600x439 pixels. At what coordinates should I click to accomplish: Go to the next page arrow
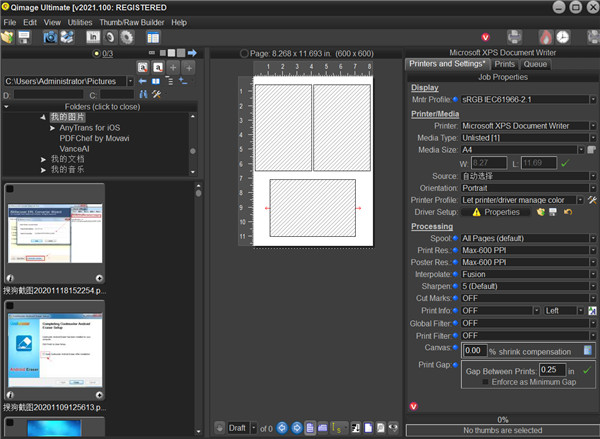tap(295, 428)
